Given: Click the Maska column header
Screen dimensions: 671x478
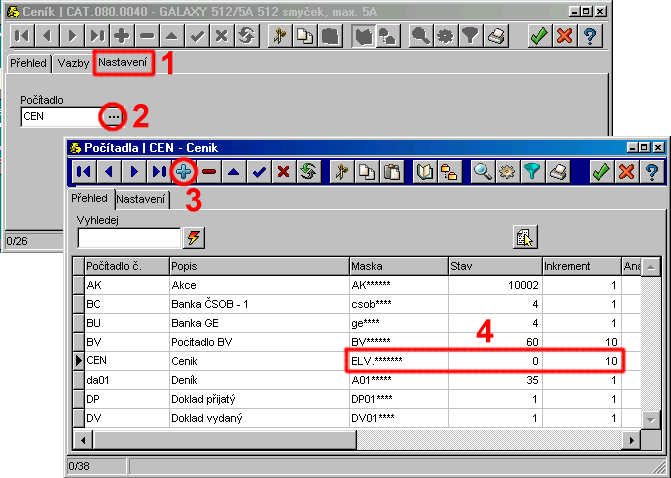Looking at the screenshot, I should click(397, 267).
